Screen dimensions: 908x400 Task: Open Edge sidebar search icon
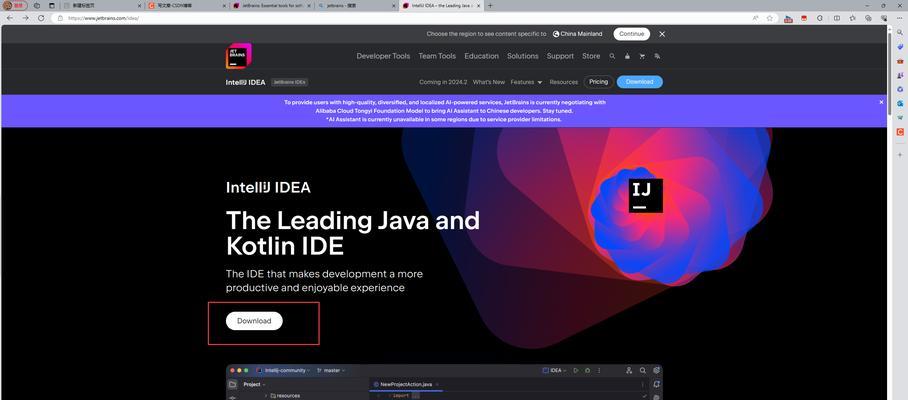pyautogui.click(x=900, y=32)
